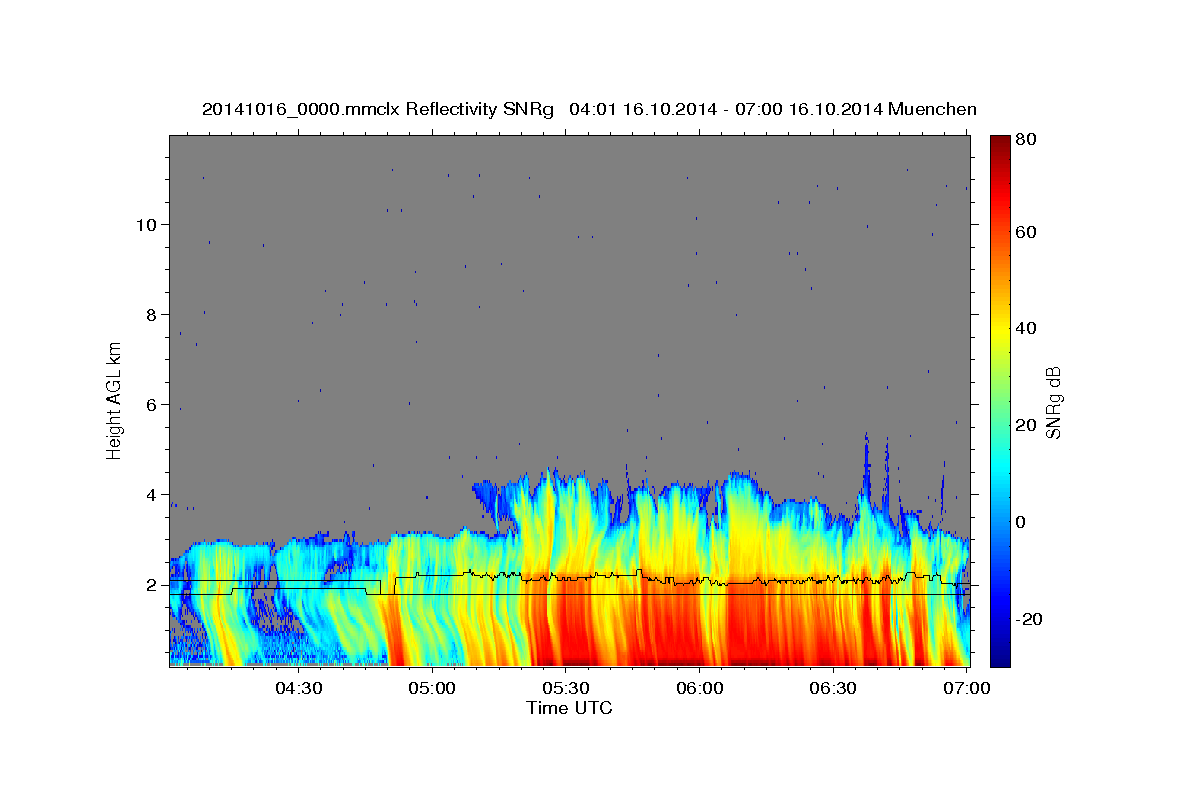The height and width of the screenshot is (800, 1200).
Task: Click the plot title beginning 20141016_0000.mmclx
Action: tap(589, 109)
